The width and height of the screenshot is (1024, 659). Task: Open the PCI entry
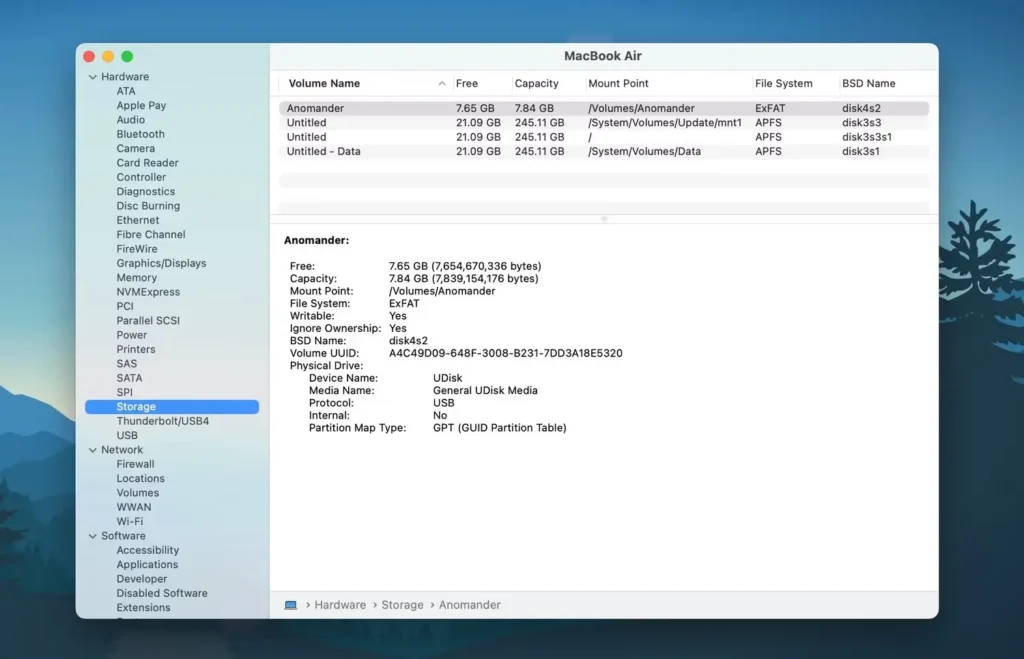click(125, 307)
